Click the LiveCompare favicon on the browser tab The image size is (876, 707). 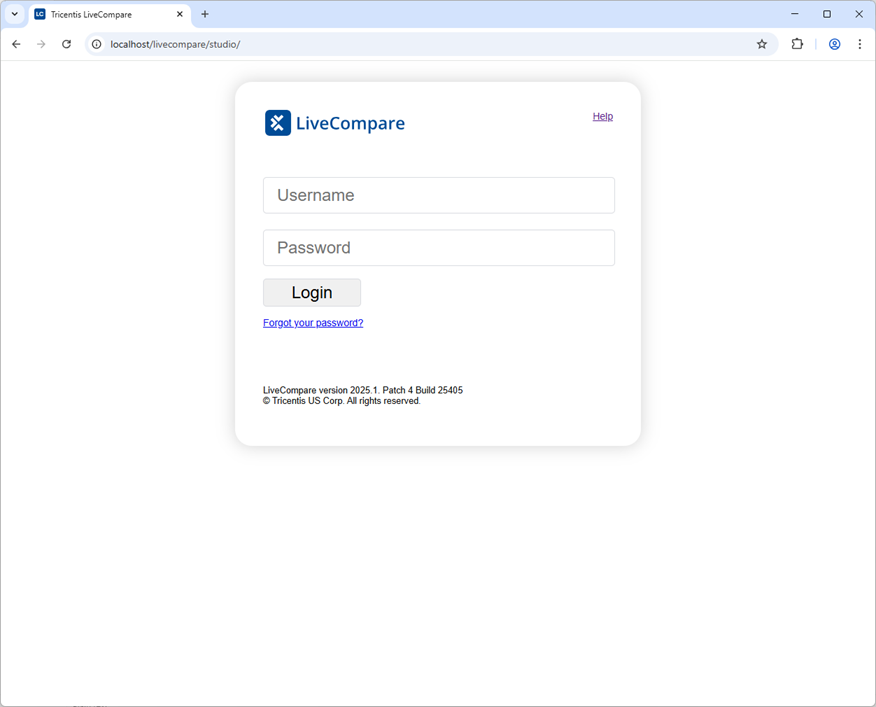click(x=38, y=14)
